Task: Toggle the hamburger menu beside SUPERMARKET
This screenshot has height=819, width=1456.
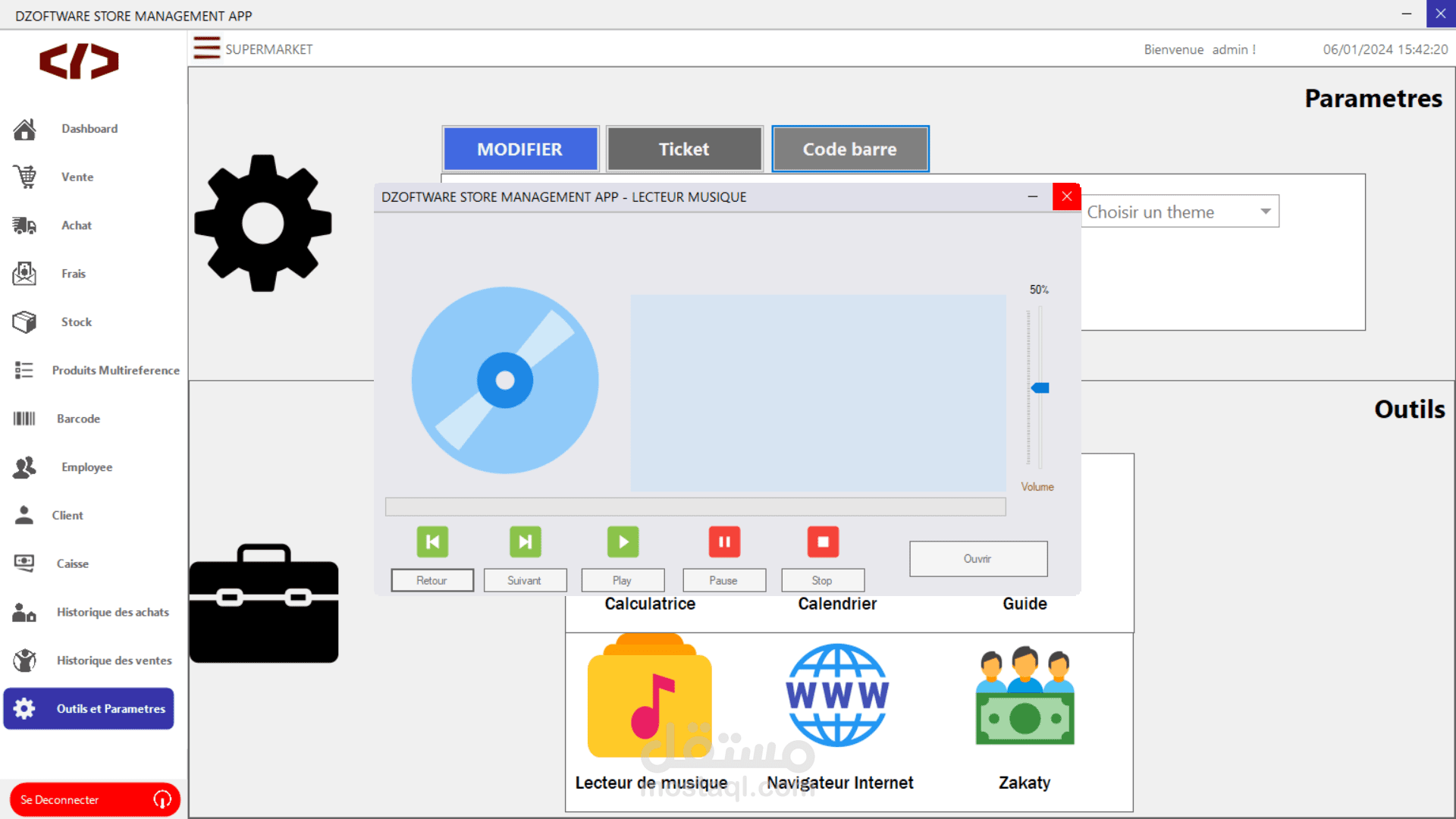Action: tap(206, 49)
